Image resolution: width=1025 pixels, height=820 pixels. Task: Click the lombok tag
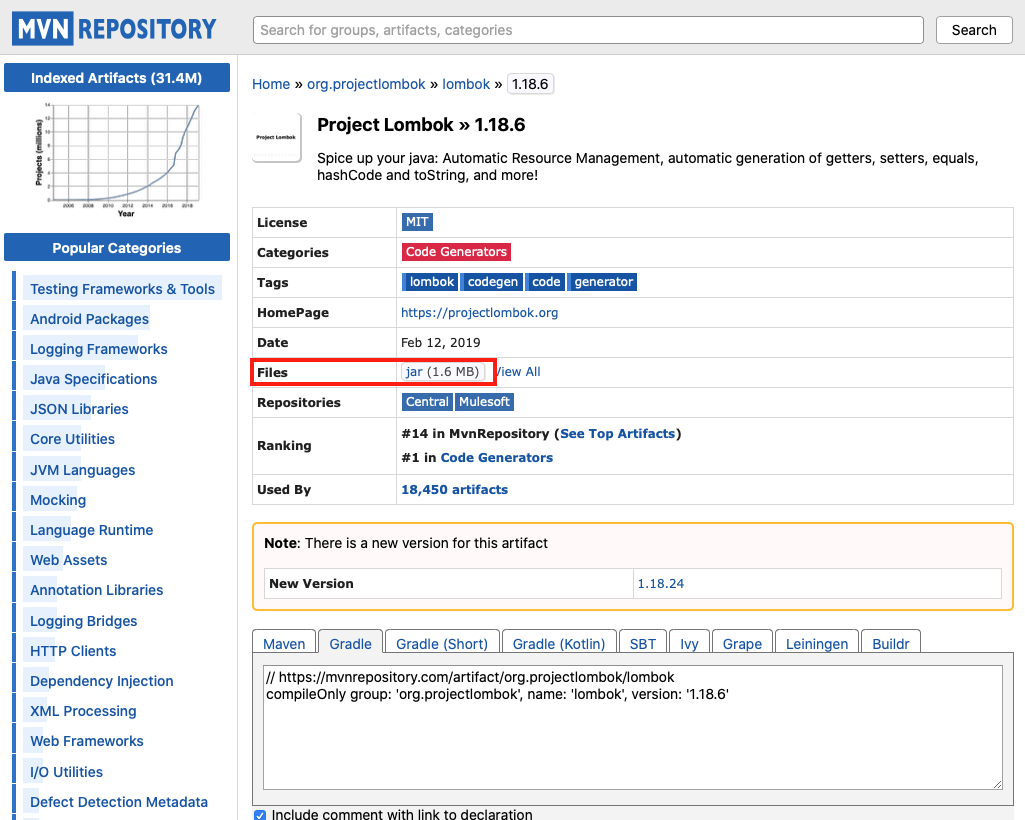pyautogui.click(x=430, y=282)
